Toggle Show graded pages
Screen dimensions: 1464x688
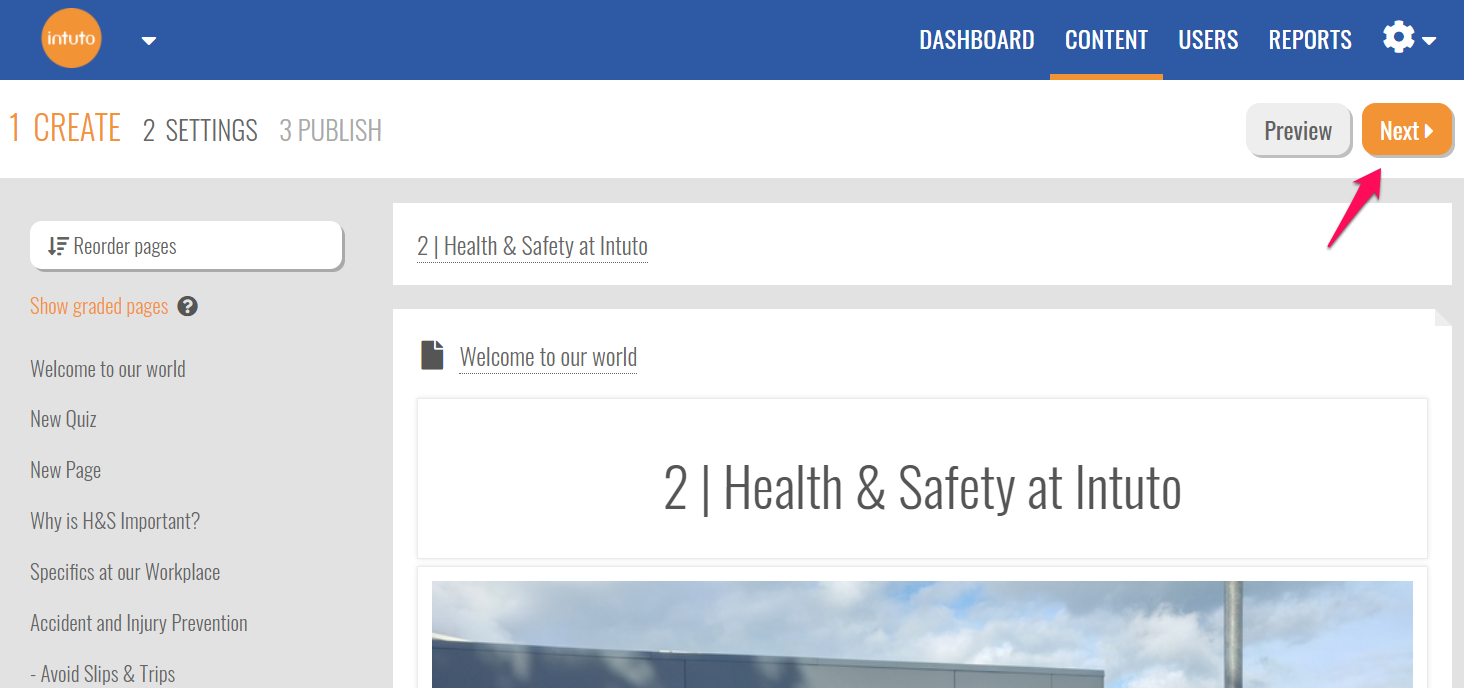[99, 306]
